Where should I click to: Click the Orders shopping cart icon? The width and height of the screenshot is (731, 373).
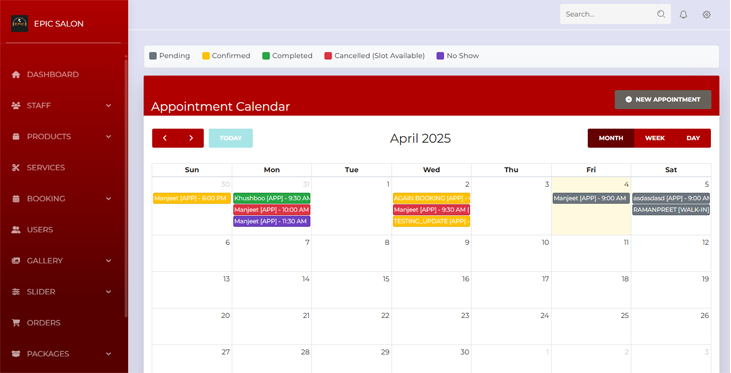tap(16, 323)
